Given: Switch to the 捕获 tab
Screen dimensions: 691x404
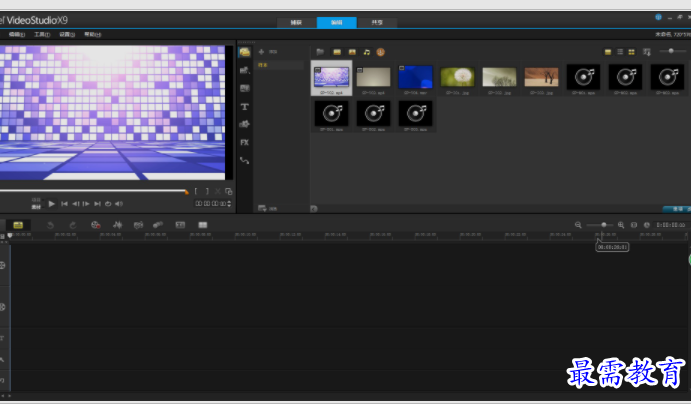Looking at the screenshot, I should pyautogui.click(x=296, y=22).
